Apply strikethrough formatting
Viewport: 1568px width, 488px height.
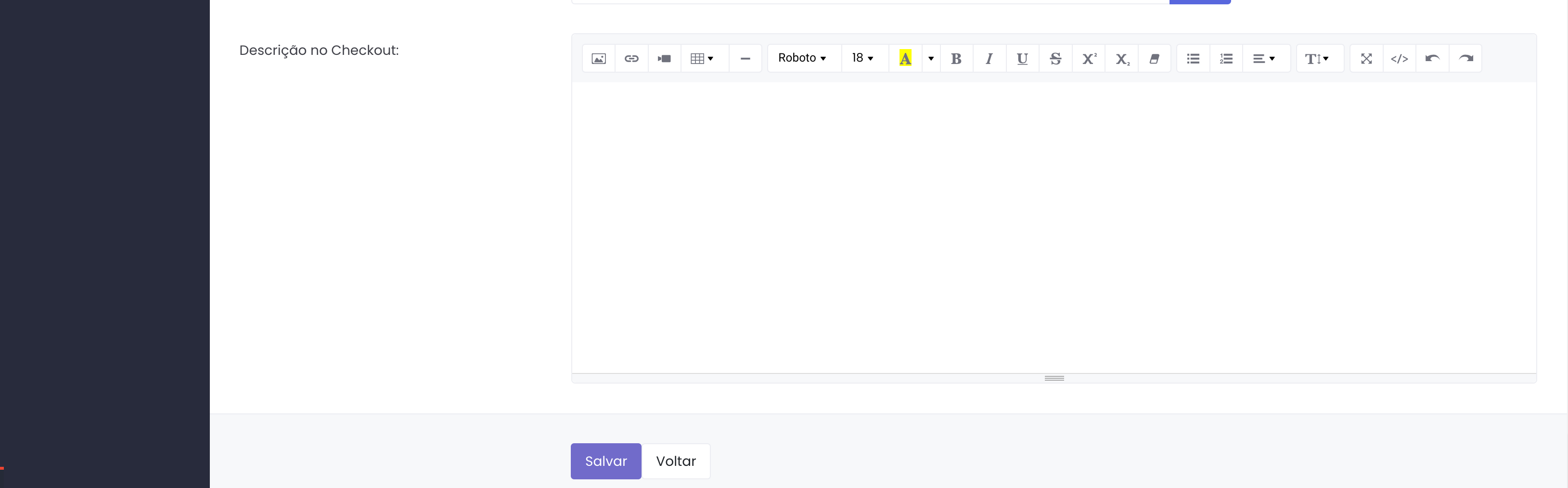[1055, 58]
